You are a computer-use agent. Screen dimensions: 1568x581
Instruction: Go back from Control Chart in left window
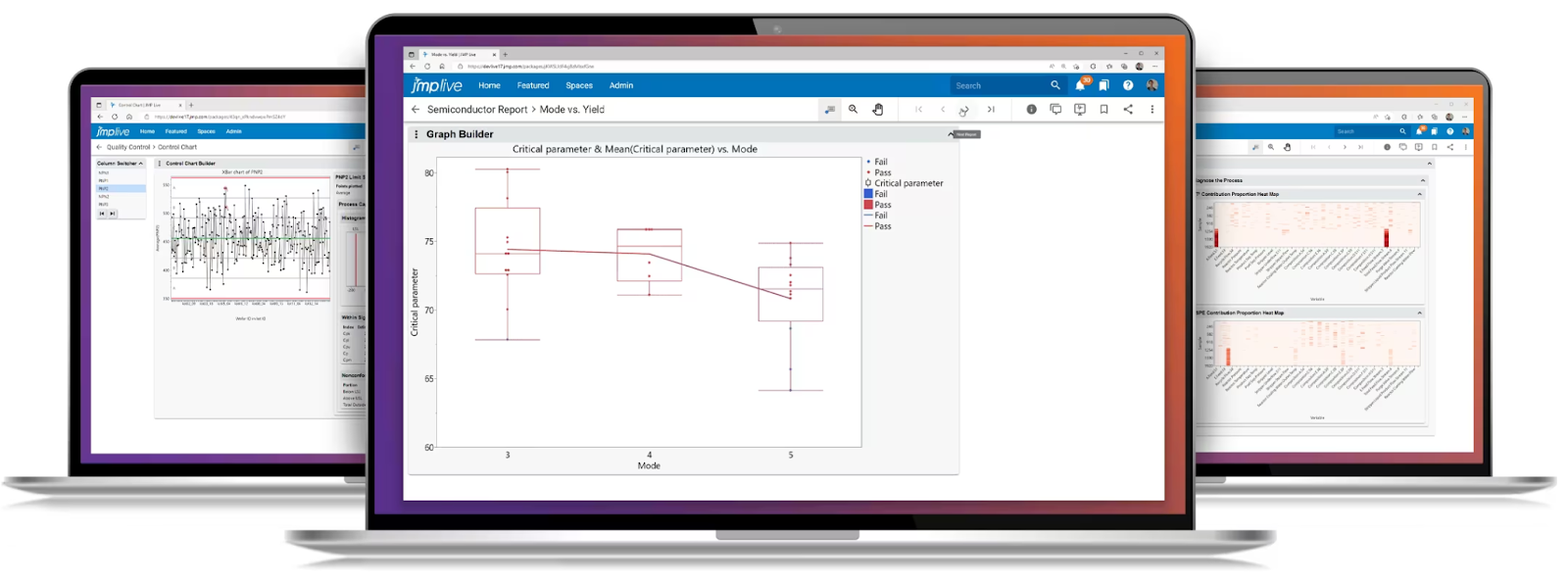(x=99, y=147)
